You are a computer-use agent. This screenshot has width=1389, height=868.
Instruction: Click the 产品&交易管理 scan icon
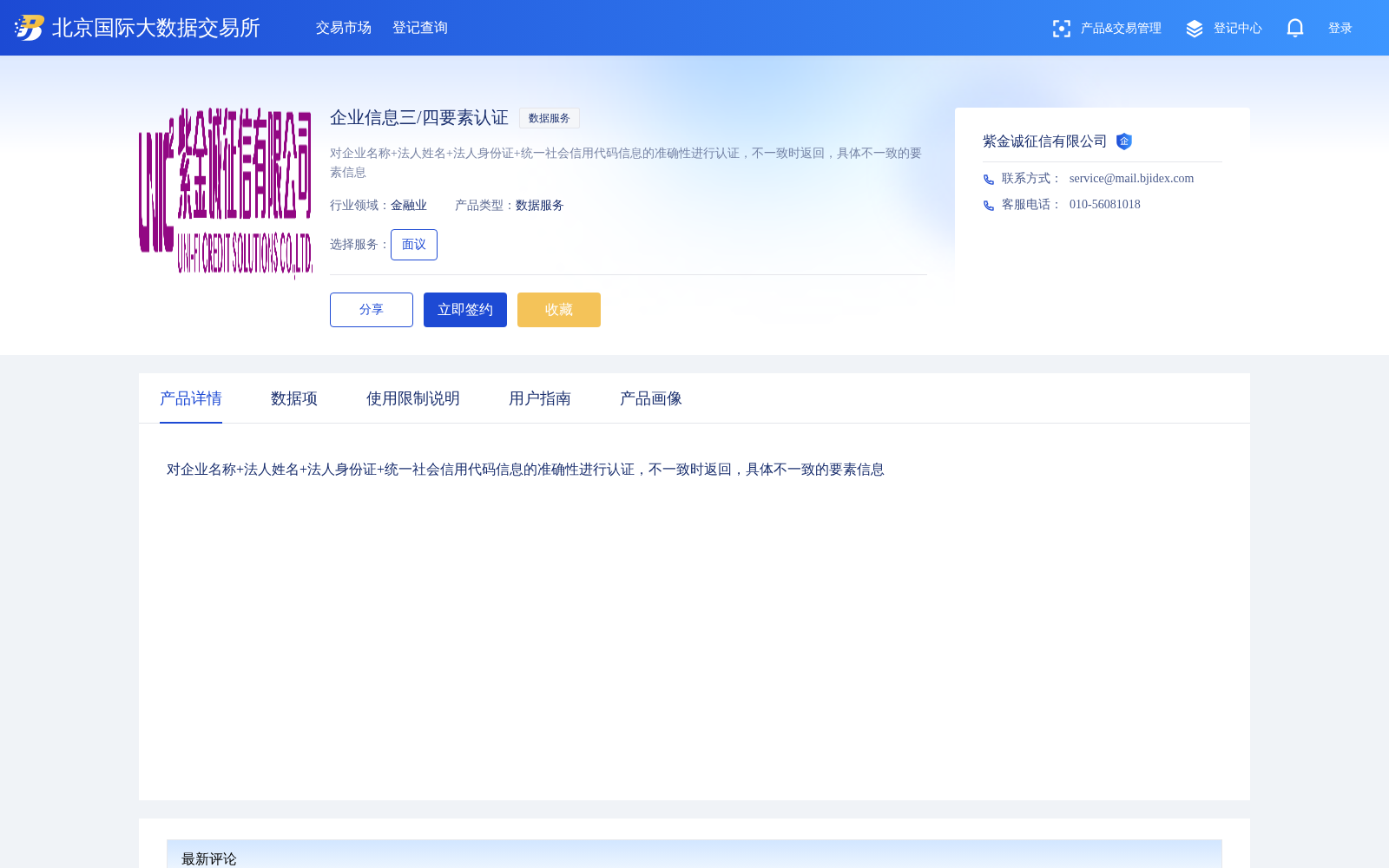1061,29
